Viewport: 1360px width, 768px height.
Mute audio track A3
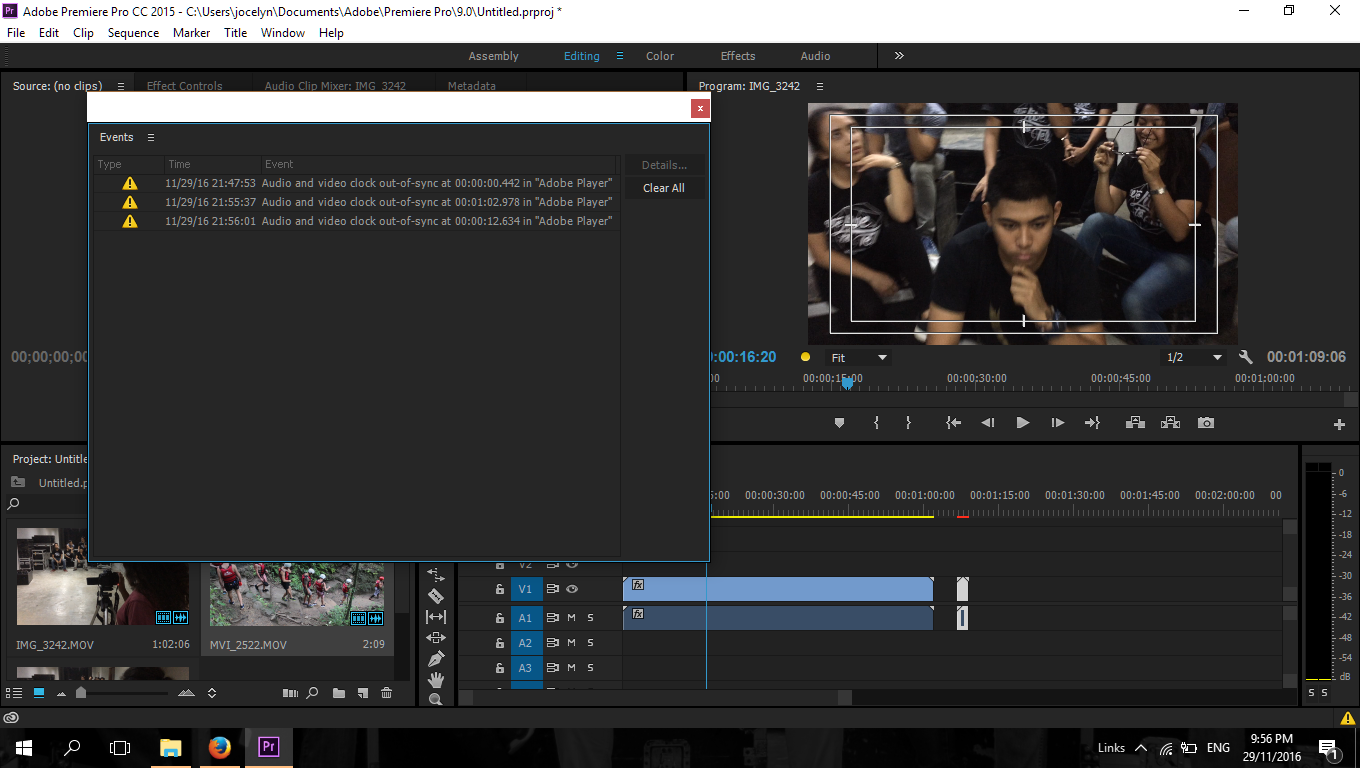571,668
